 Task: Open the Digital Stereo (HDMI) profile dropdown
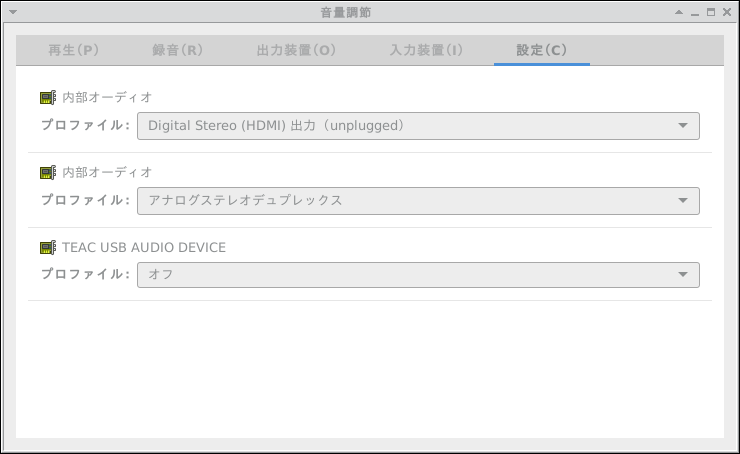pyautogui.click(x=418, y=126)
